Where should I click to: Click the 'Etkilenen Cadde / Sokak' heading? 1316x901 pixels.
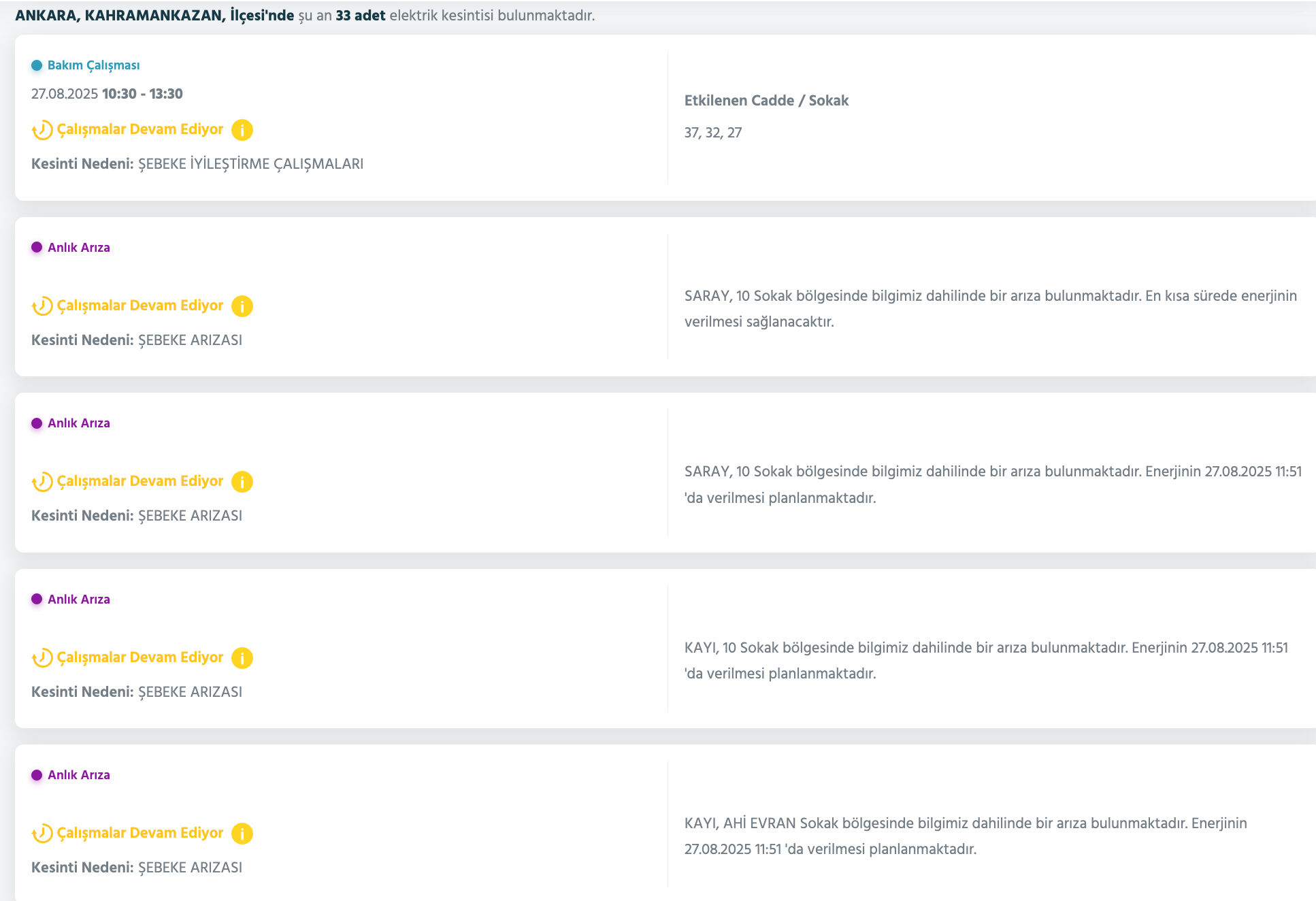pyautogui.click(x=766, y=101)
